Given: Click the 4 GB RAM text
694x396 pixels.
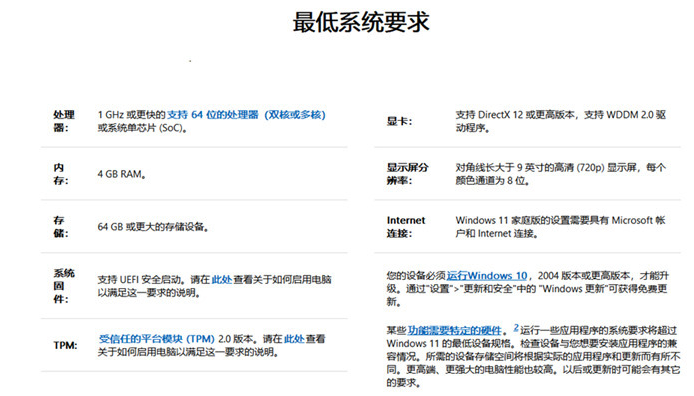Looking at the screenshot, I should tap(122, 174).
